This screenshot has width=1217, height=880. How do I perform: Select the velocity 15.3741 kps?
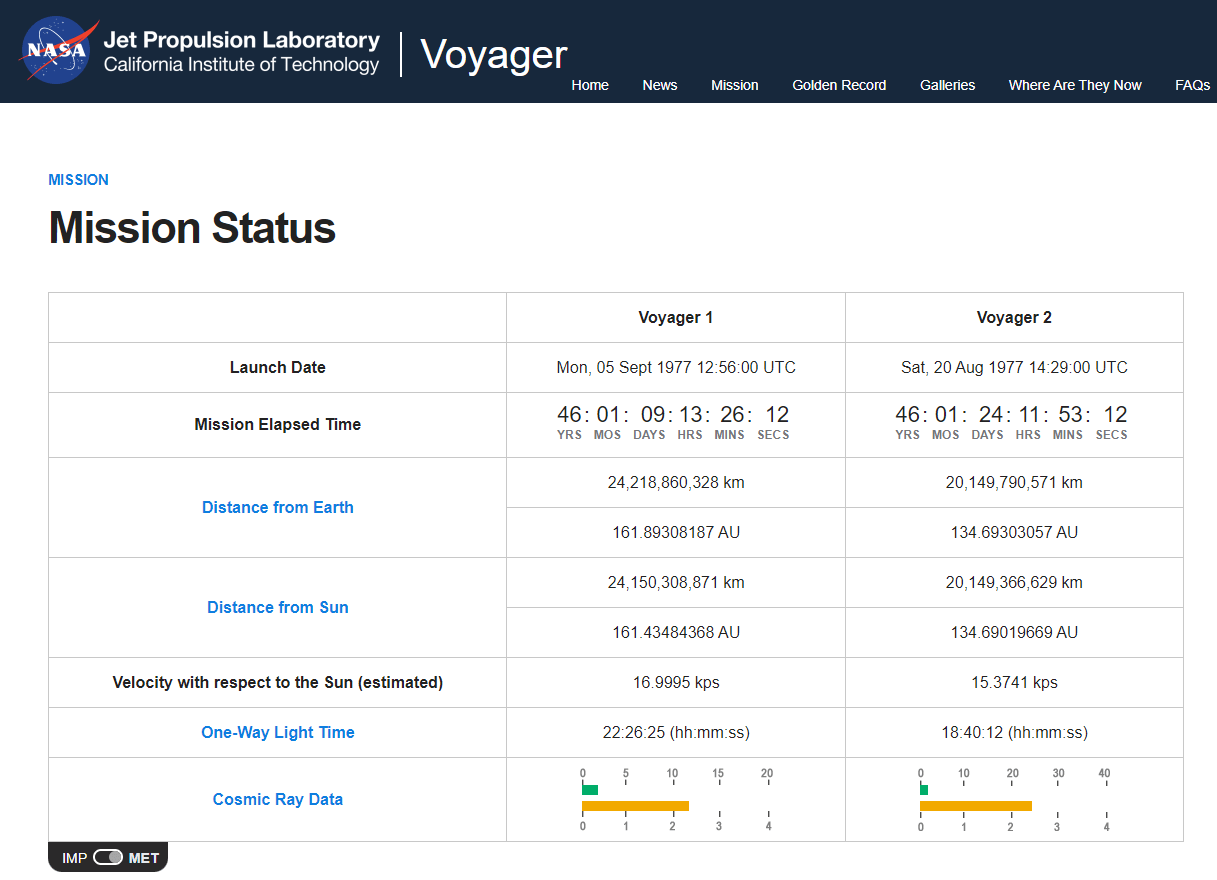point(1014,682)
